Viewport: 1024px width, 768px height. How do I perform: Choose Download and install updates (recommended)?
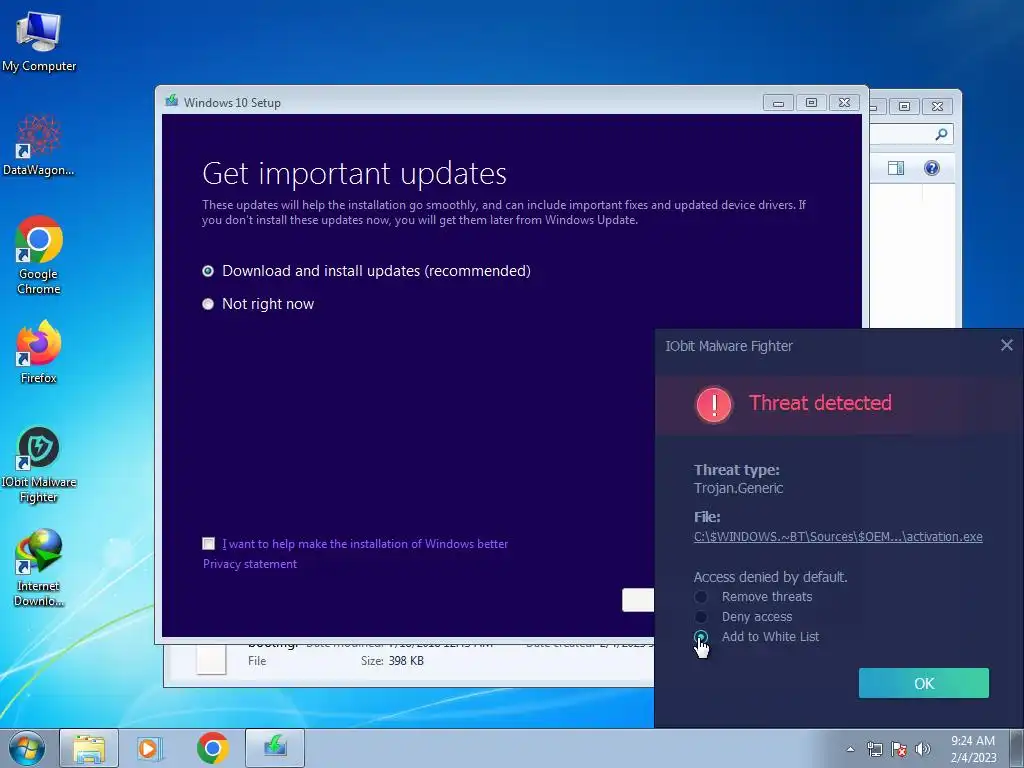(366, 271)
